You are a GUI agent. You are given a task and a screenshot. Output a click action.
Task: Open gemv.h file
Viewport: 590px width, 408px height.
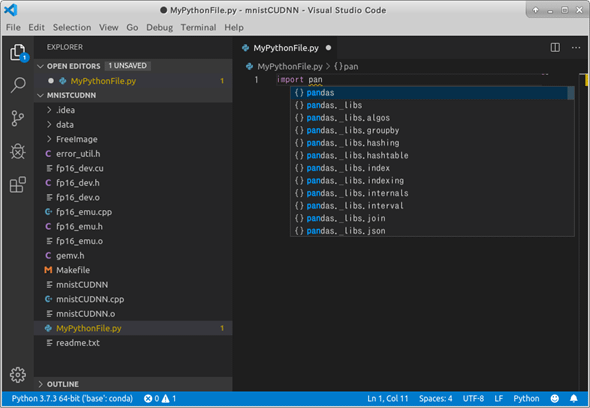tap(133, 256)
